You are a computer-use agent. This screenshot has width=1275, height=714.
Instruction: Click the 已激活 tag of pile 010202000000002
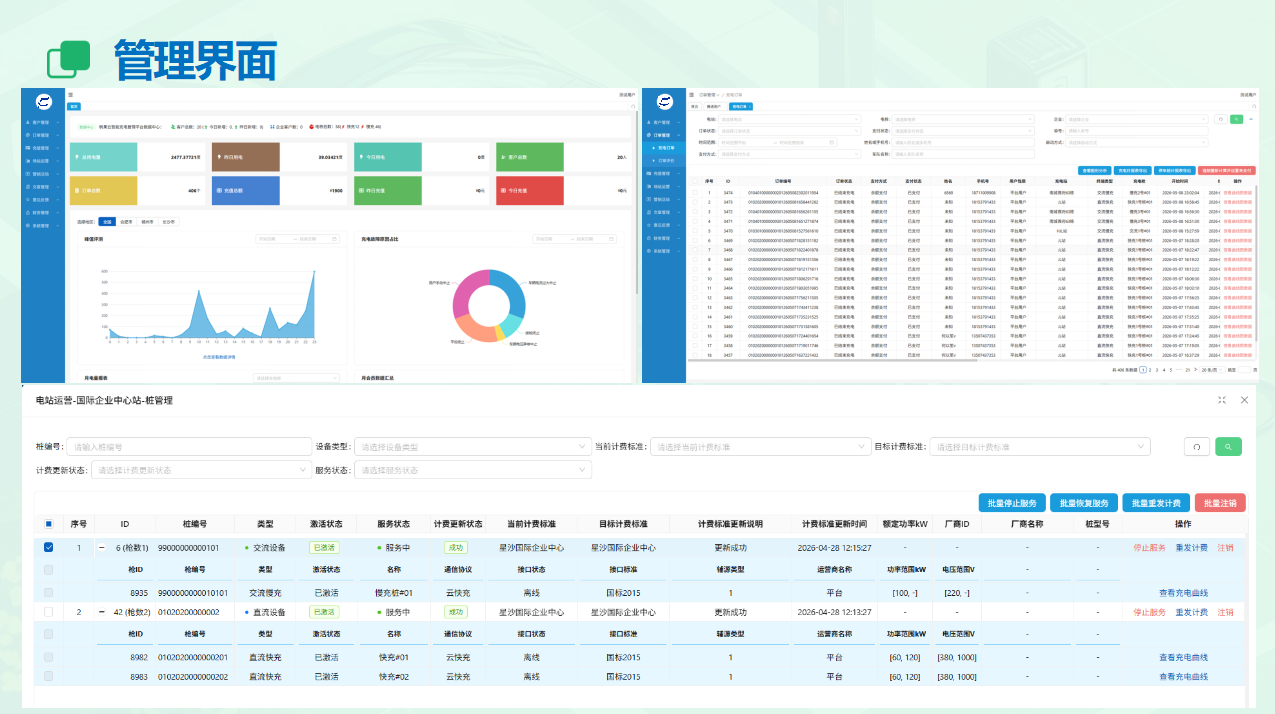tap(324, 612)
